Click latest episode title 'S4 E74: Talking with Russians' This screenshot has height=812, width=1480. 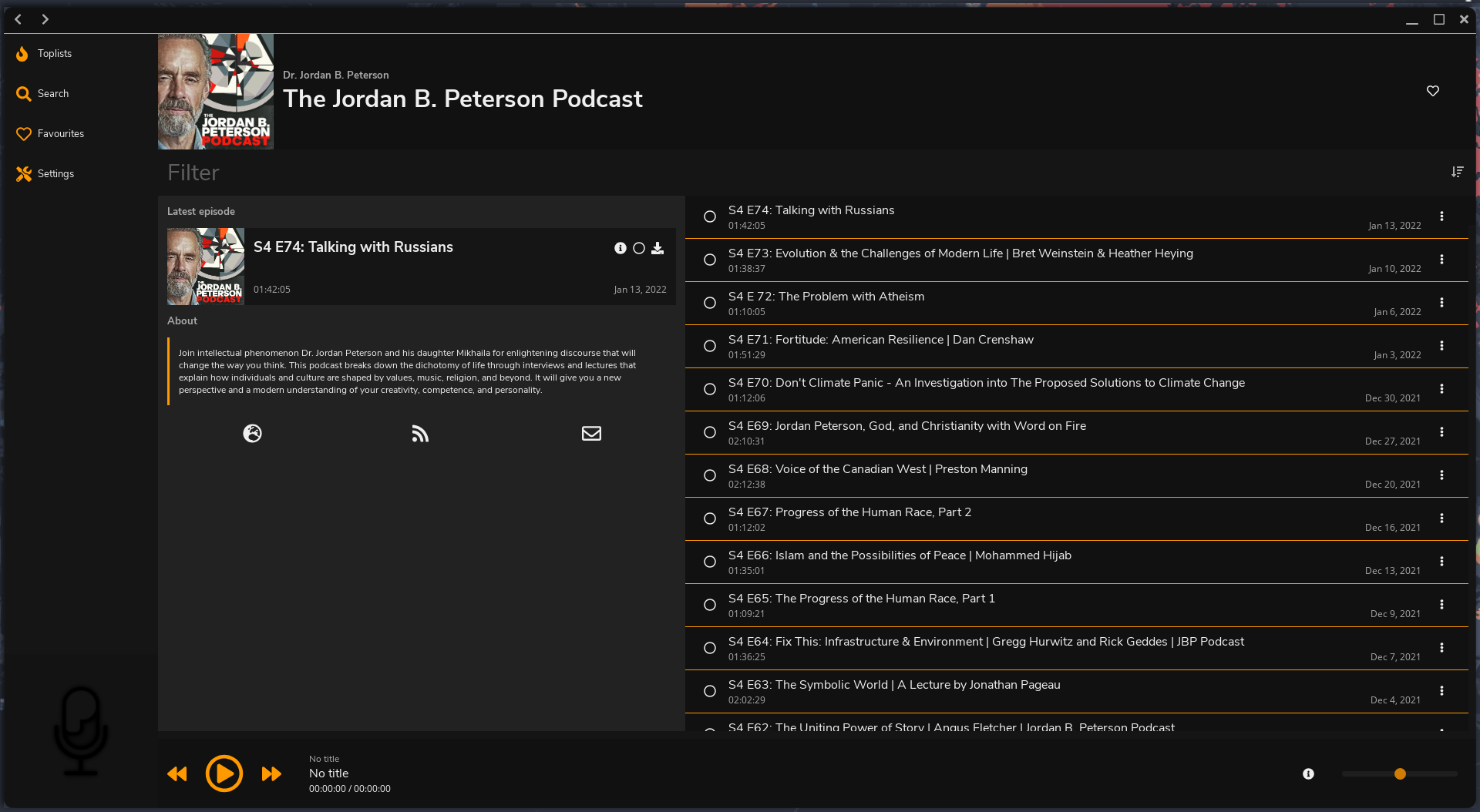[353, 247]
